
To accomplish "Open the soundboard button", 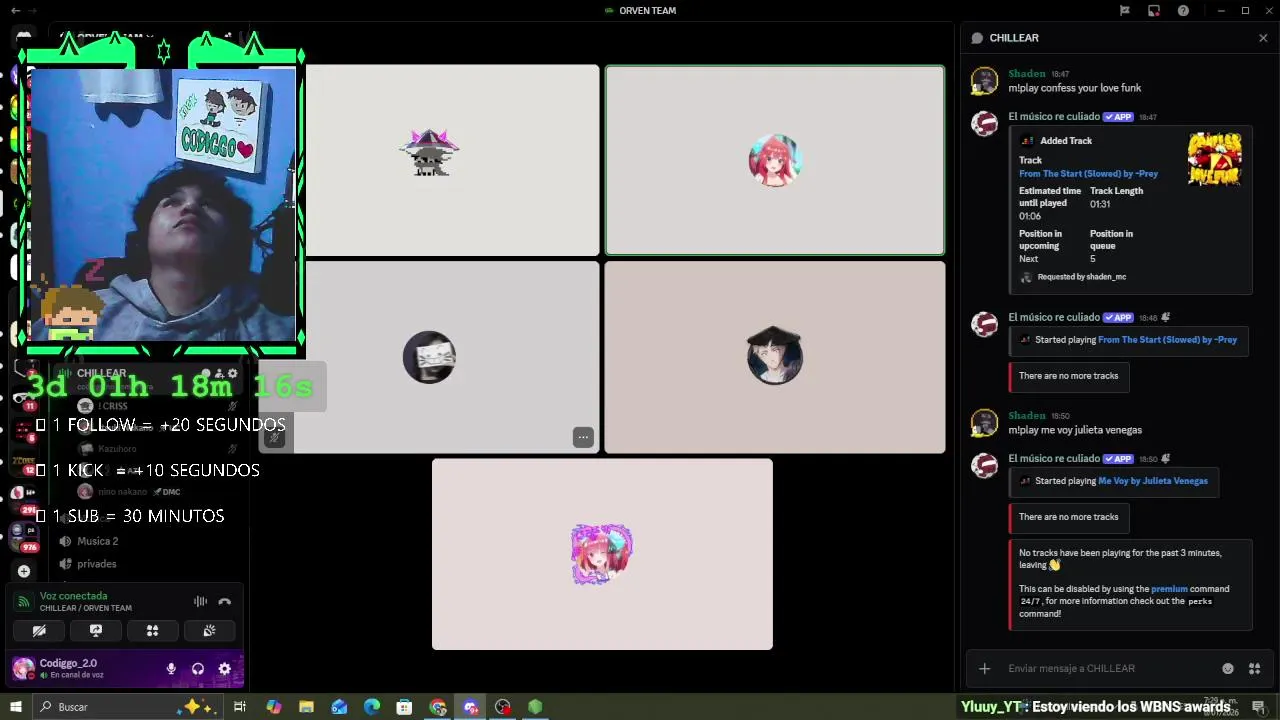I will click(x=209, y=631).
